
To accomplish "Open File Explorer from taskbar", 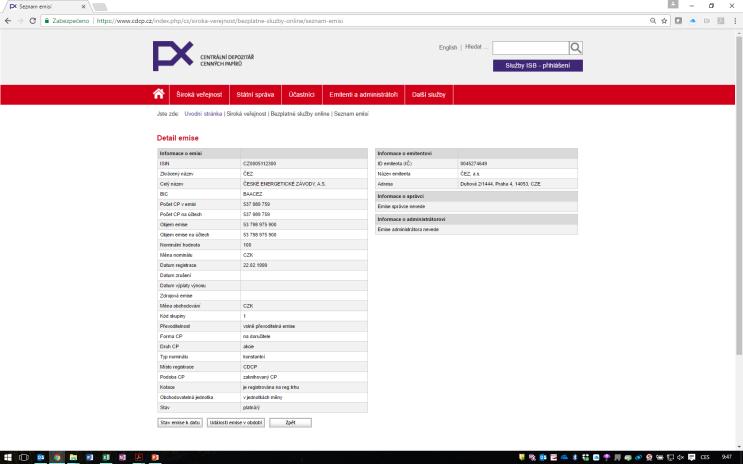I will (x=73, y=457).
